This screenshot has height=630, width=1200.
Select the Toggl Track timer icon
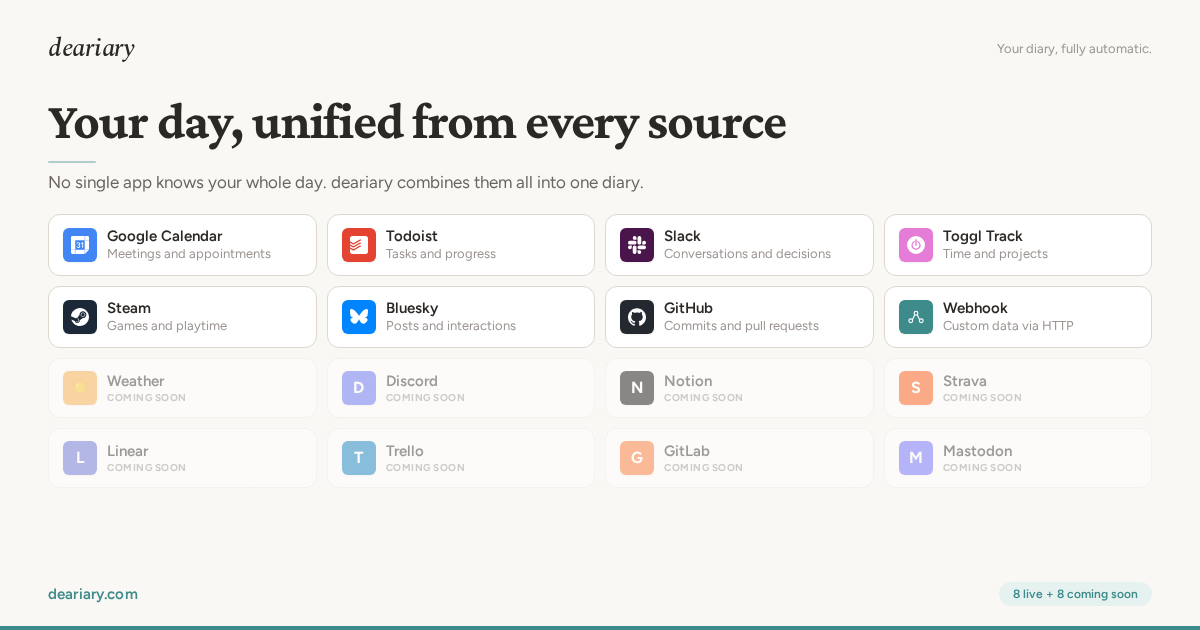click(x=916, y=244)
